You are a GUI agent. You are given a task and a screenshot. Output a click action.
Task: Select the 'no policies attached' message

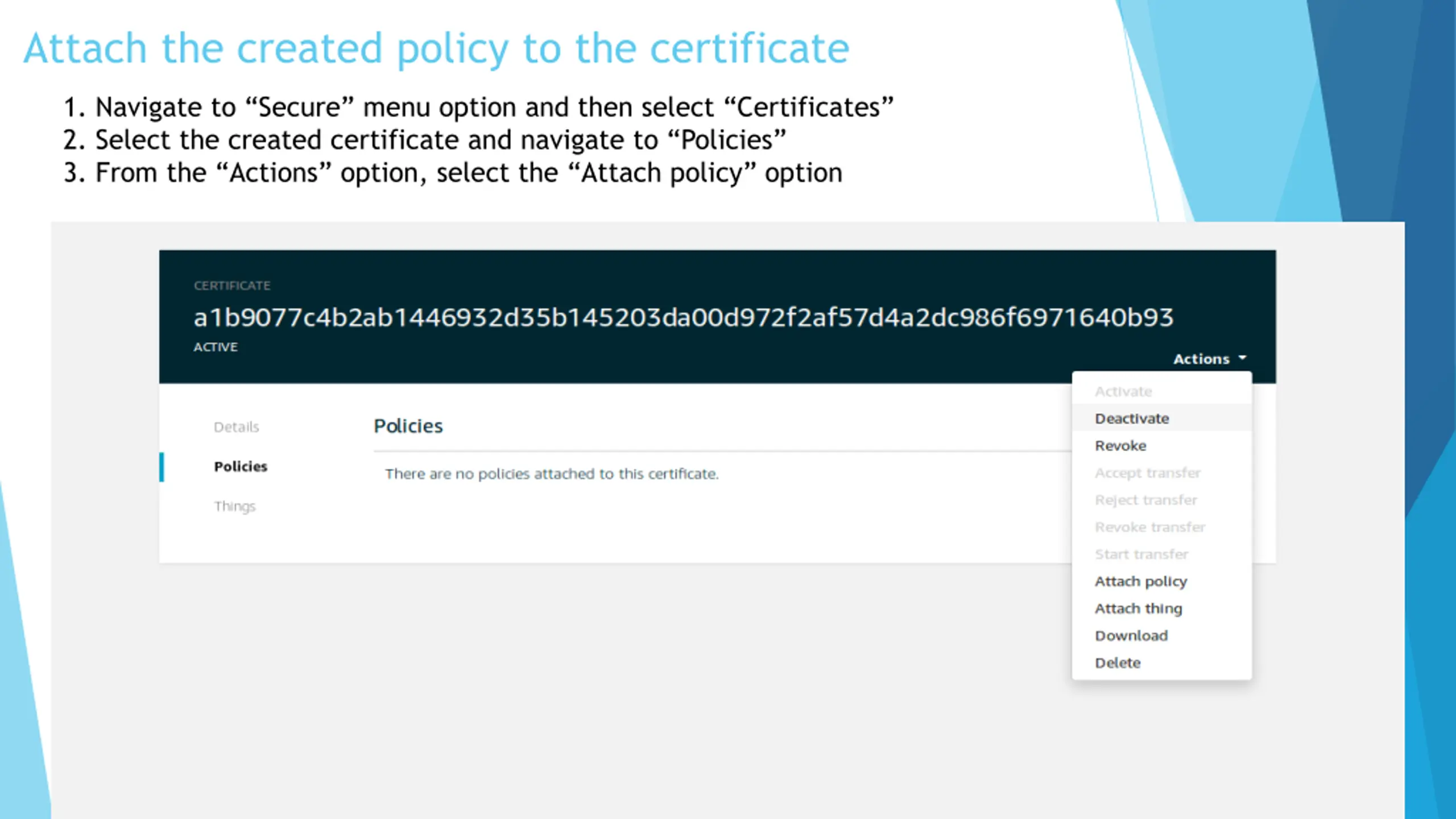[552, 474]
